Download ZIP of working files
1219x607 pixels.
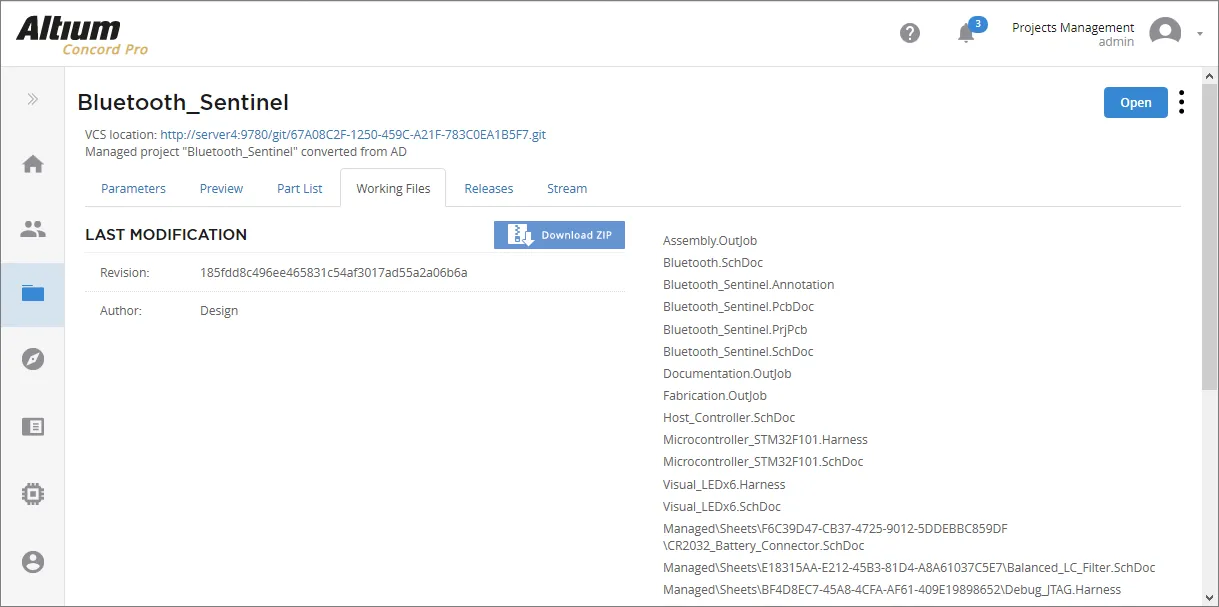pyautogui.click(x=559, y=235)
